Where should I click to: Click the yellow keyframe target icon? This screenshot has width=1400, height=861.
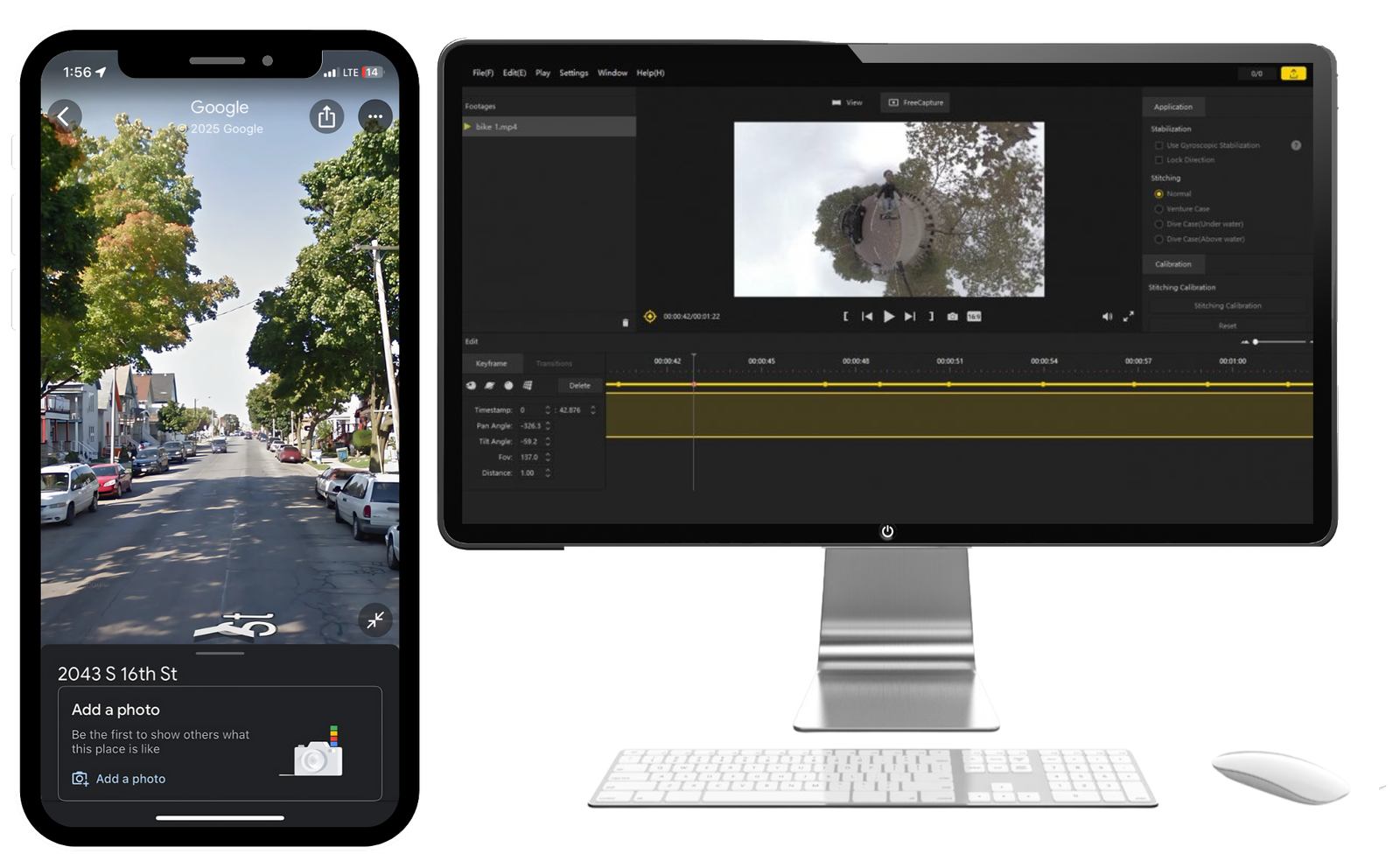650,317
